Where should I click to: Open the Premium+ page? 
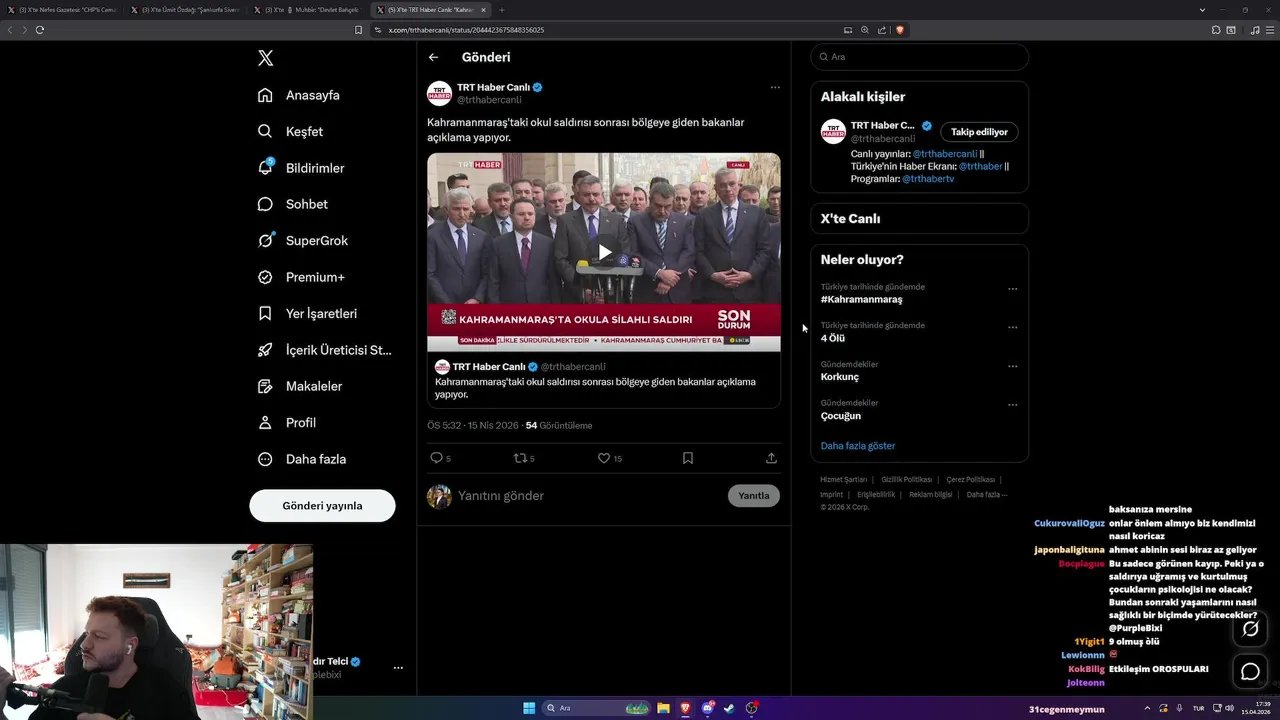[x=301, y=277]
